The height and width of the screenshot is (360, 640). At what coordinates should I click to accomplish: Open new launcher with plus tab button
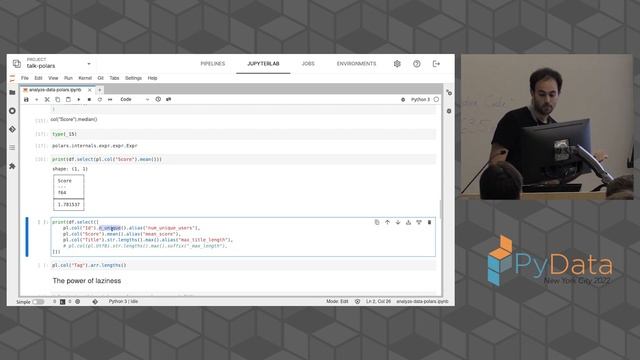(100, 90)
